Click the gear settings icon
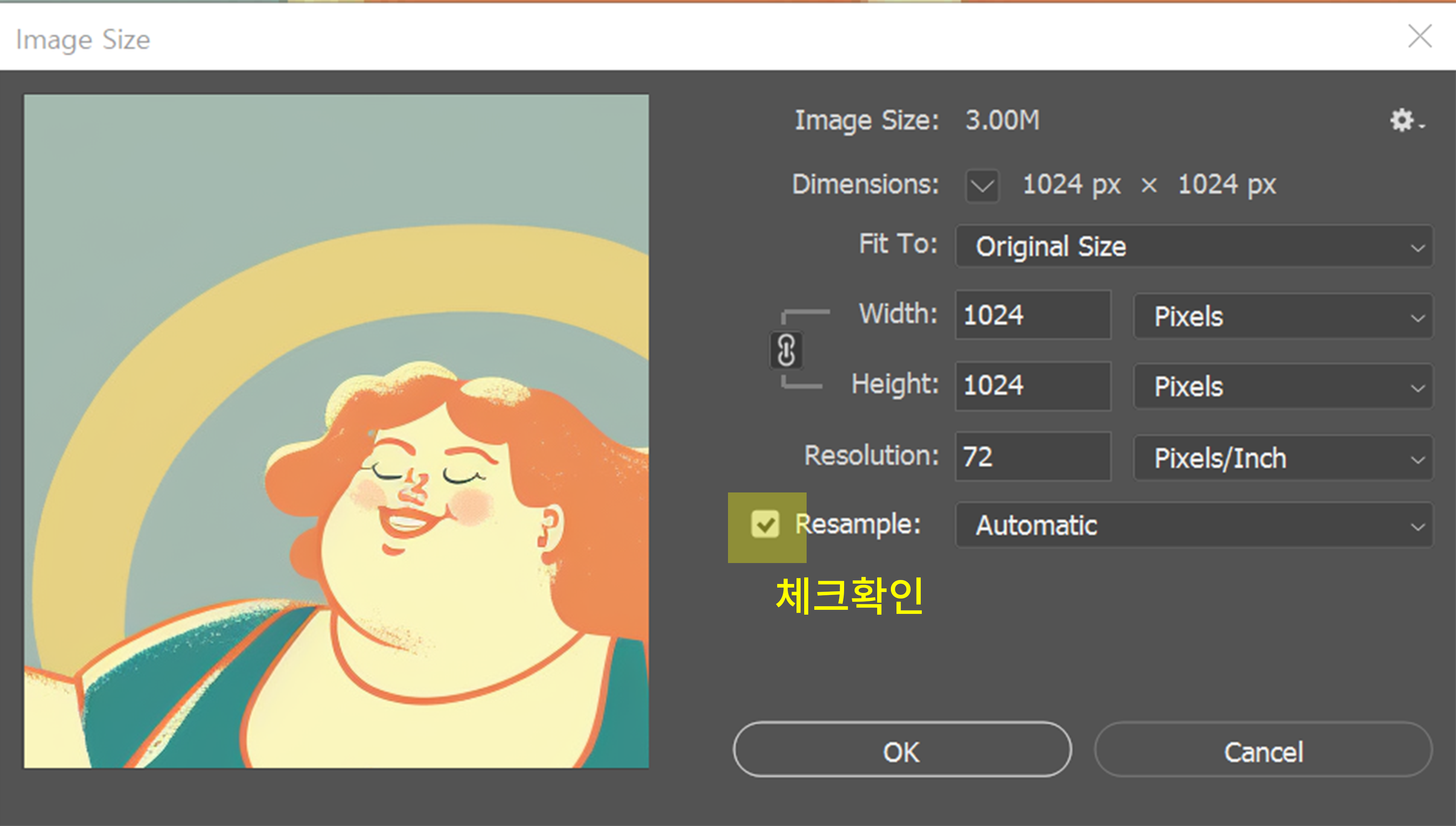1456x826 pixels. pos(1403,120)
